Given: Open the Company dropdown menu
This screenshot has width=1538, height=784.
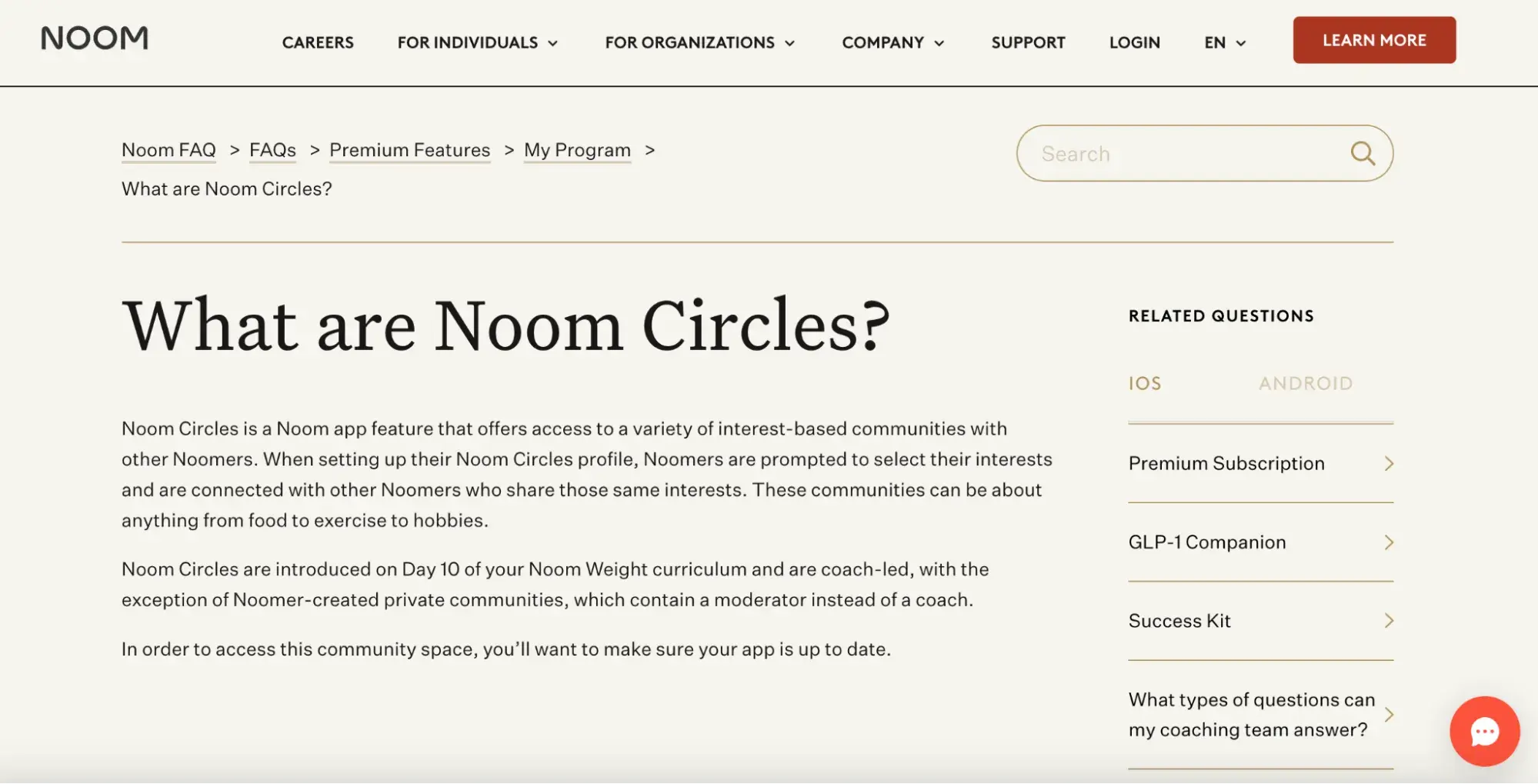Looking at the screenshot, I should [x=892, y=43].
